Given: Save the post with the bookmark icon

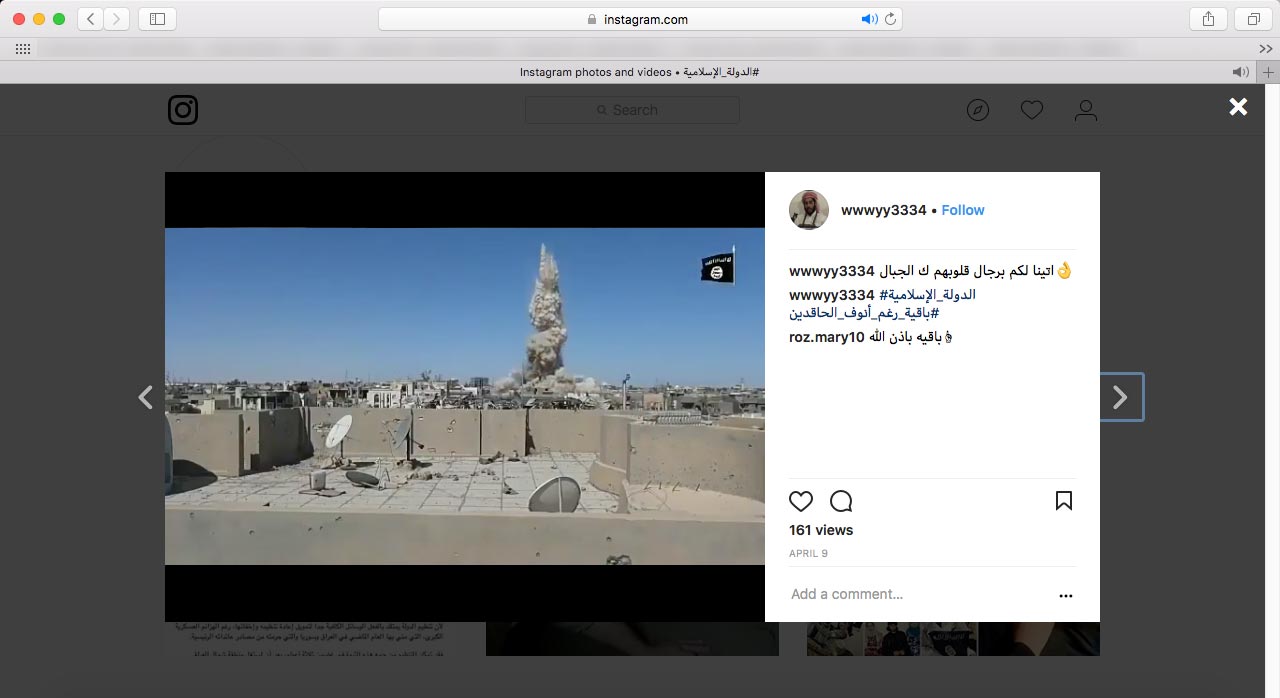Looking at the screenshot, I should pos(1064,501).
